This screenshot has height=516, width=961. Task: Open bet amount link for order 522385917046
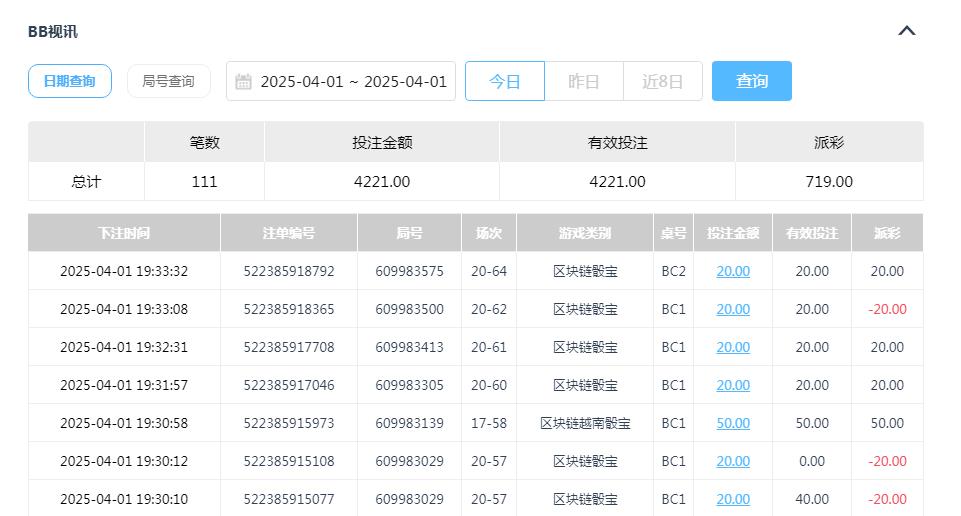click(x=732, y=385)
